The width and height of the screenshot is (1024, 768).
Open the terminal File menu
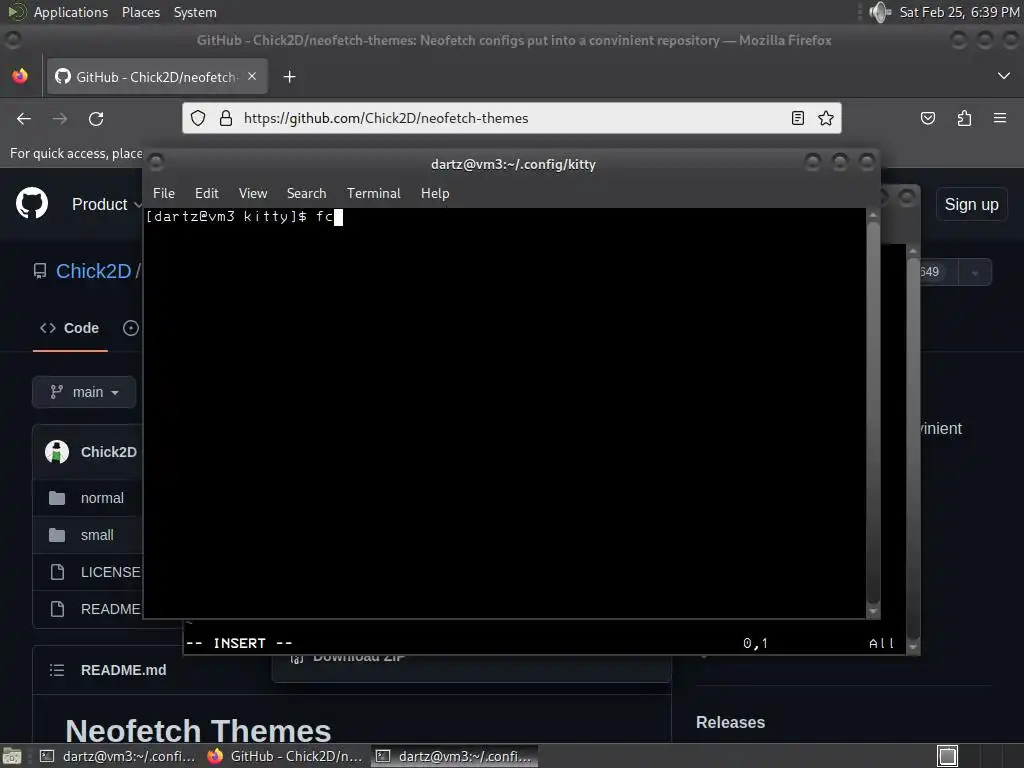coord(163,193)
